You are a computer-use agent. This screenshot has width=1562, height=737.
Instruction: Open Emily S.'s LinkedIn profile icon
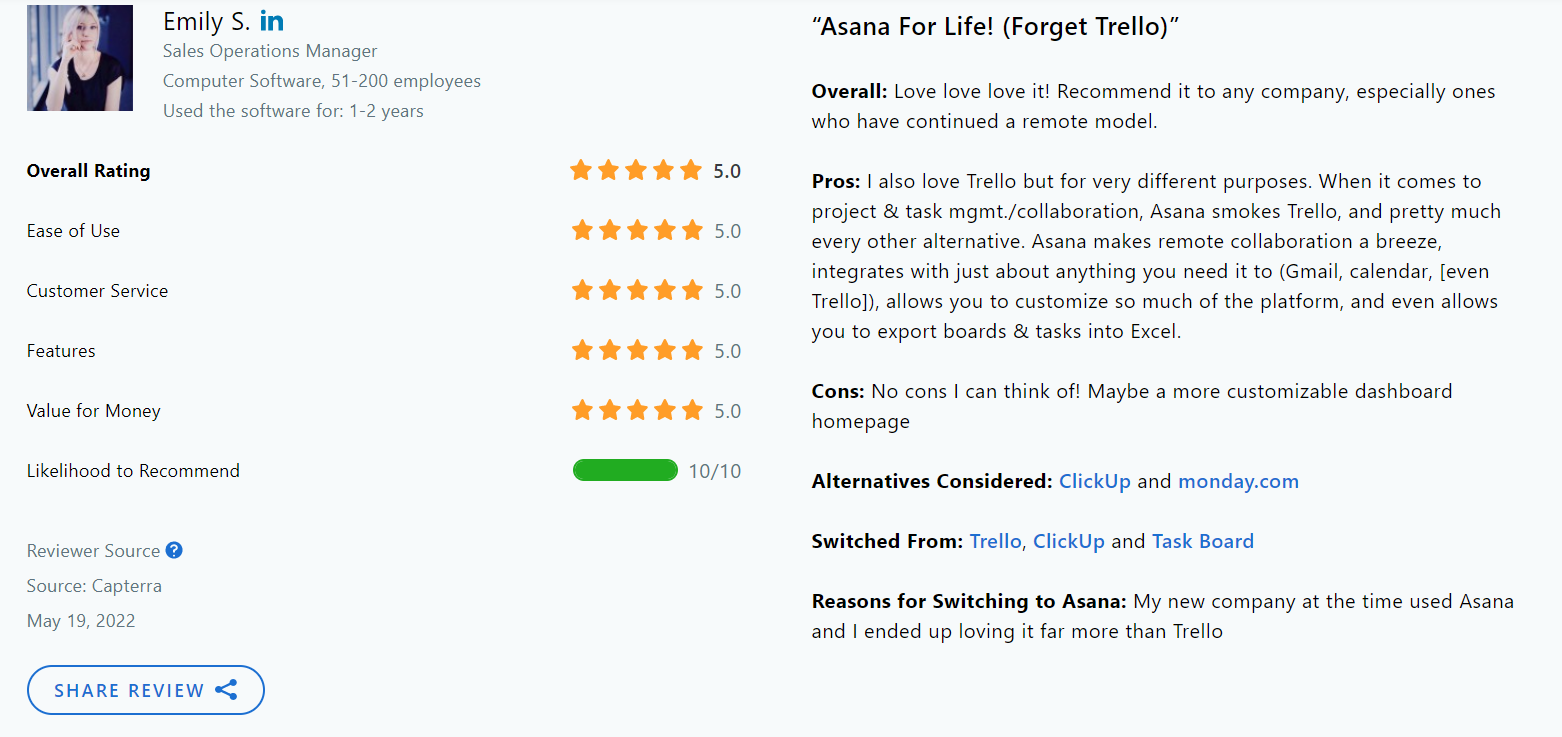pos(270,19)
